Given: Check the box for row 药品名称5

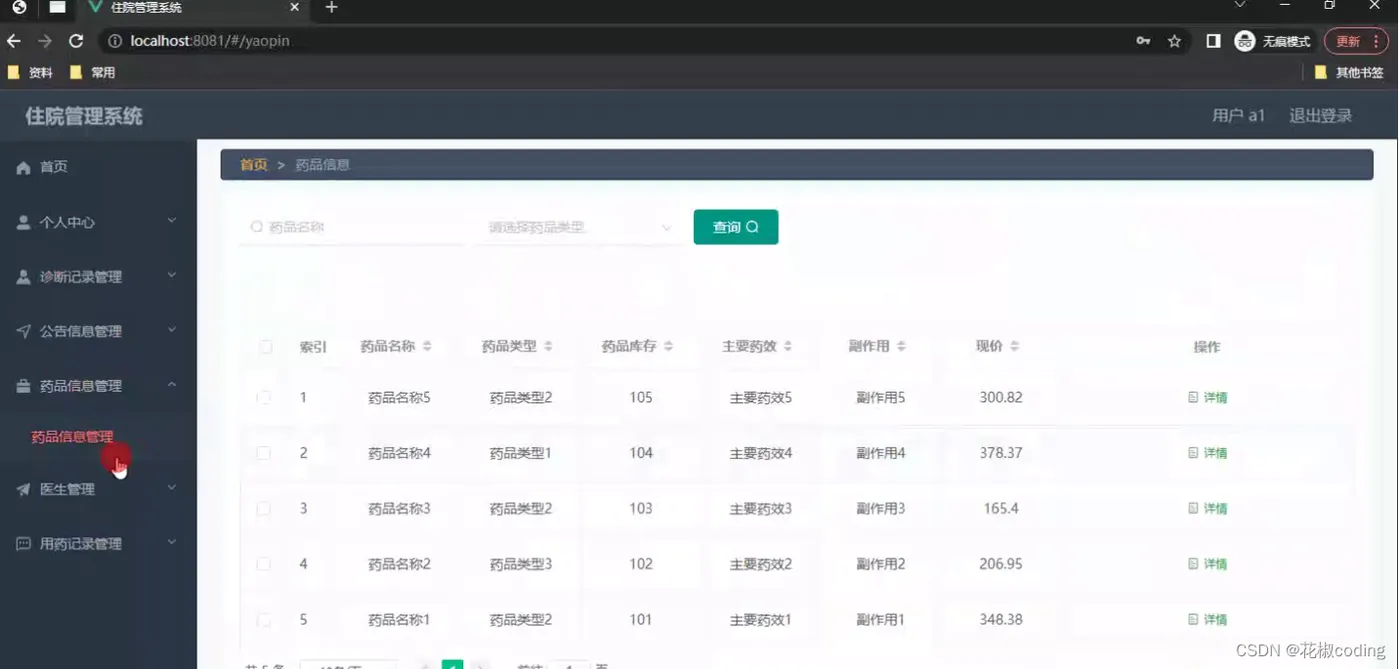Looking at the screenshot, I should (264, 398).
